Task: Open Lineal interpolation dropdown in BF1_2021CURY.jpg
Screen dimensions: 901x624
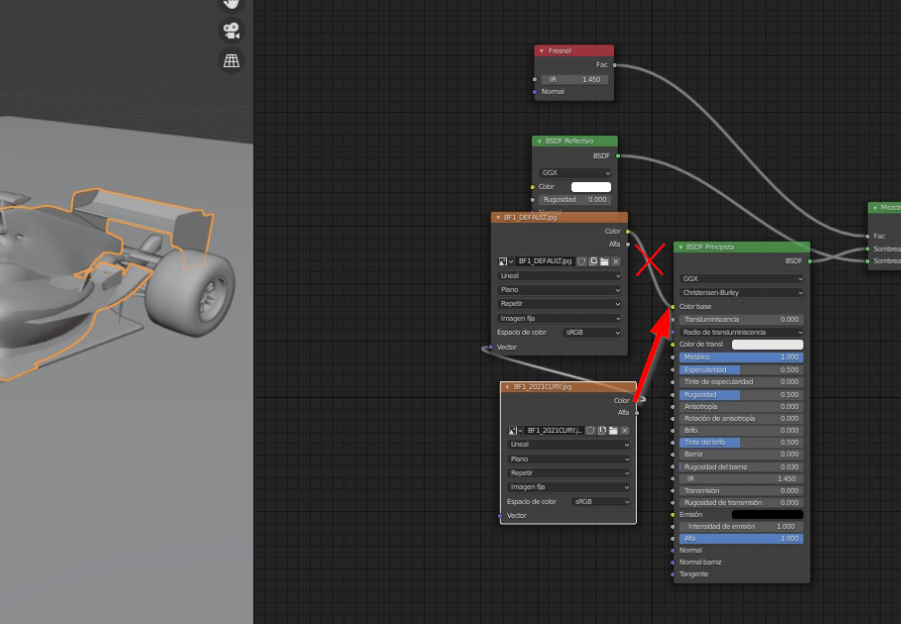Action: point(569,444)
